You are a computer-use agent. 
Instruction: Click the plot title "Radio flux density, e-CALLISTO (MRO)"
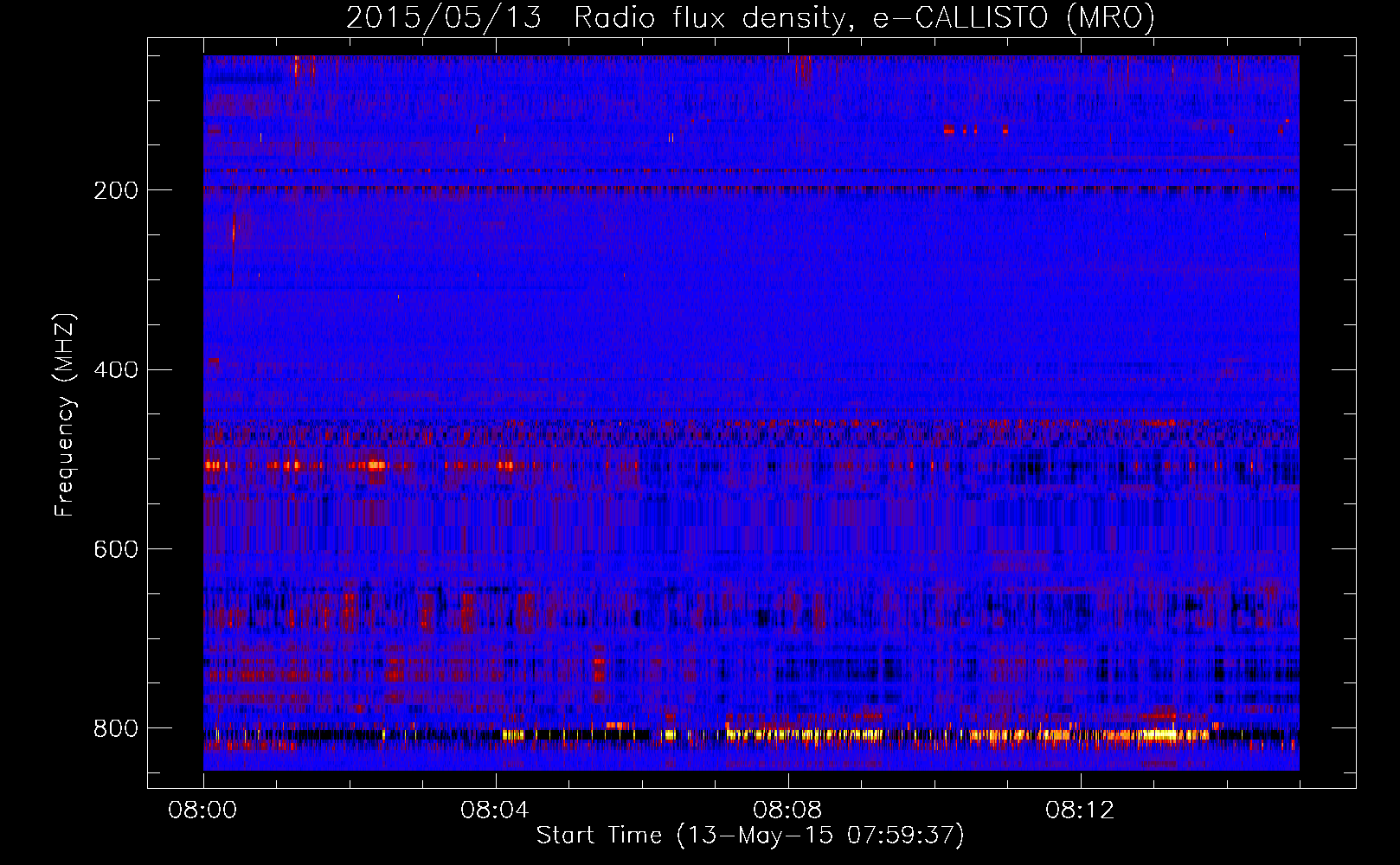pyautogui.click(x=864, y=18)
